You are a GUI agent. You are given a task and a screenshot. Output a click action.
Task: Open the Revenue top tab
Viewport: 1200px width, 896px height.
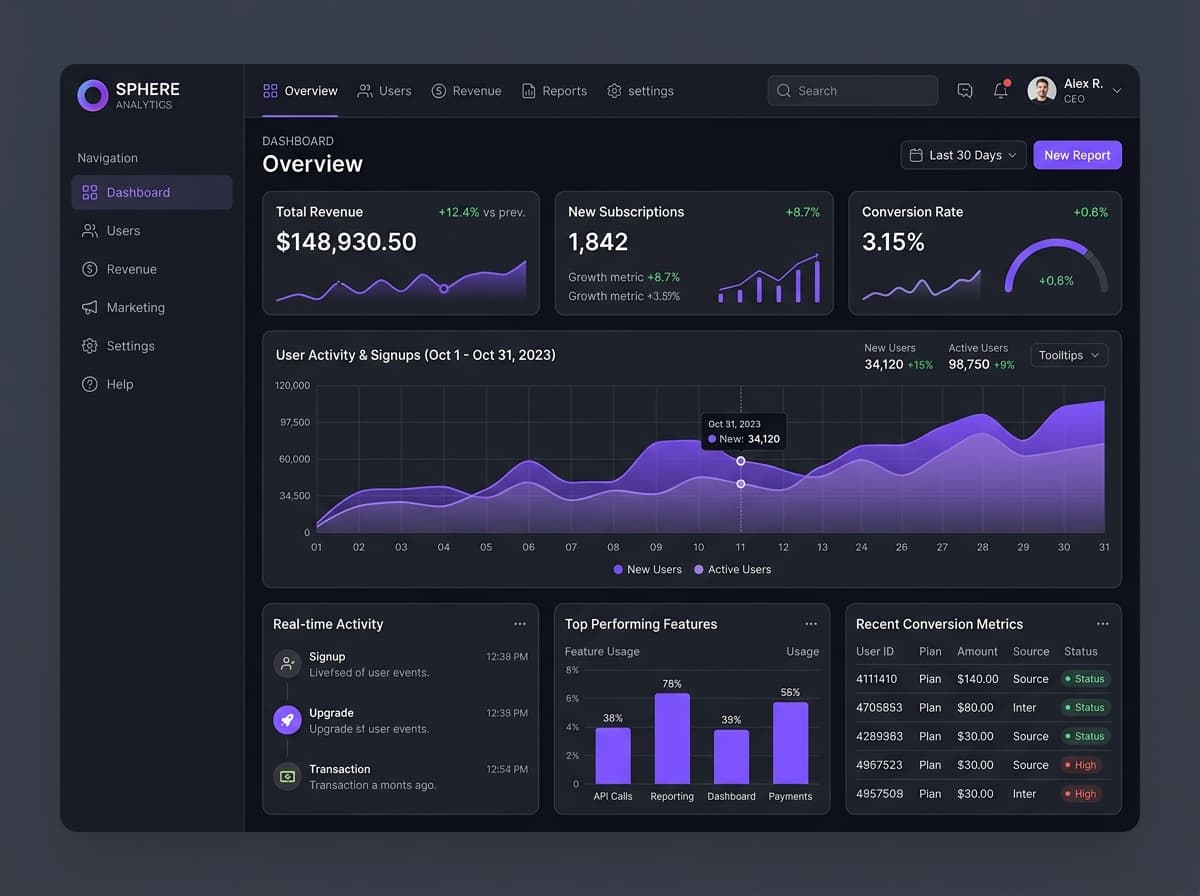click(466, 91)
